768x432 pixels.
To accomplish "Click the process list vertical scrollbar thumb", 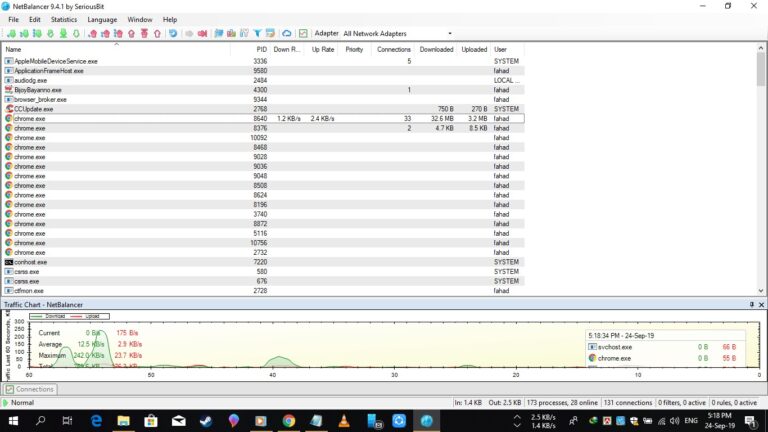I will (761, 69).
